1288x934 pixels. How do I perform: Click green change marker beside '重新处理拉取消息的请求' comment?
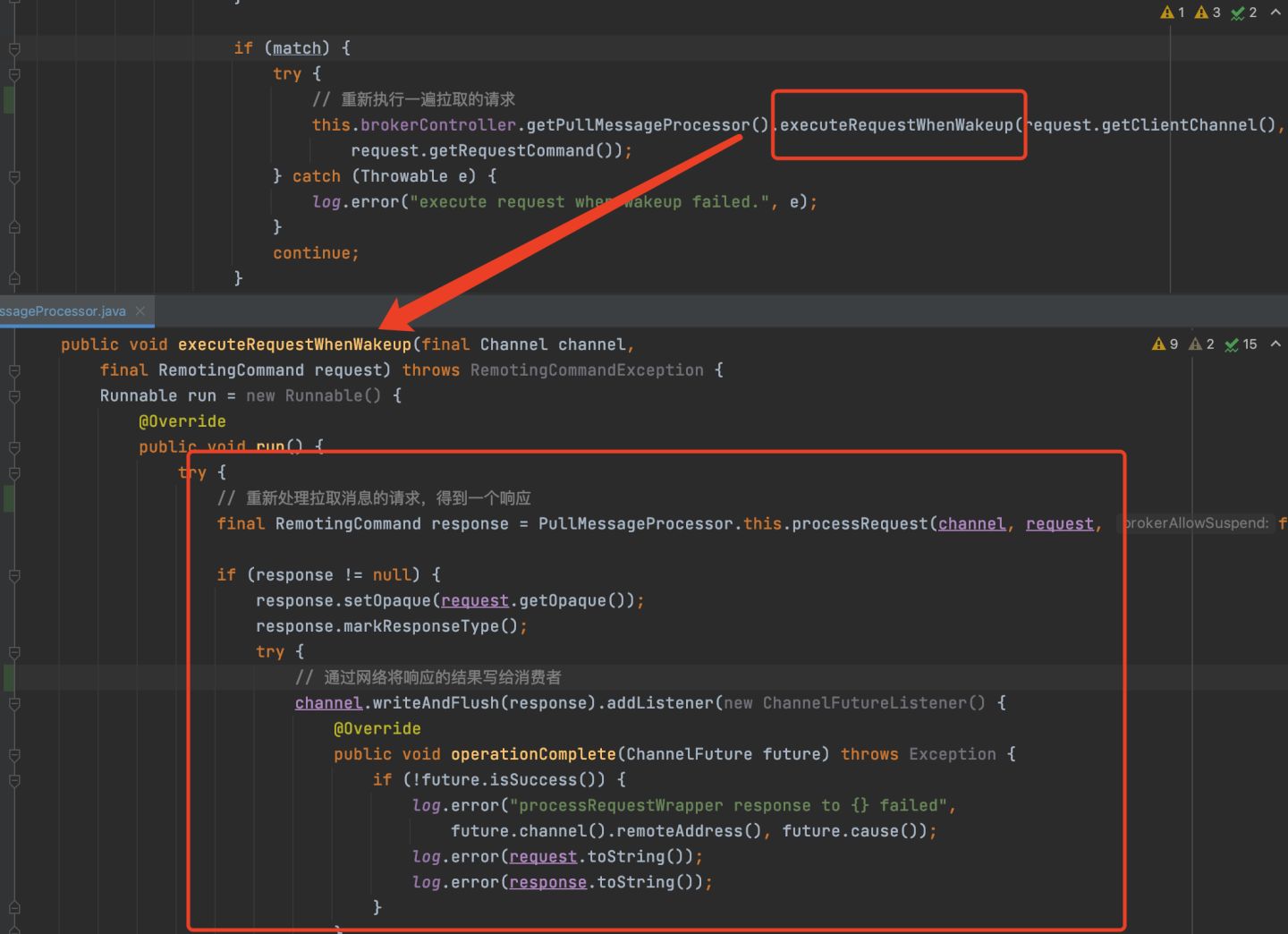coord(8,498)
